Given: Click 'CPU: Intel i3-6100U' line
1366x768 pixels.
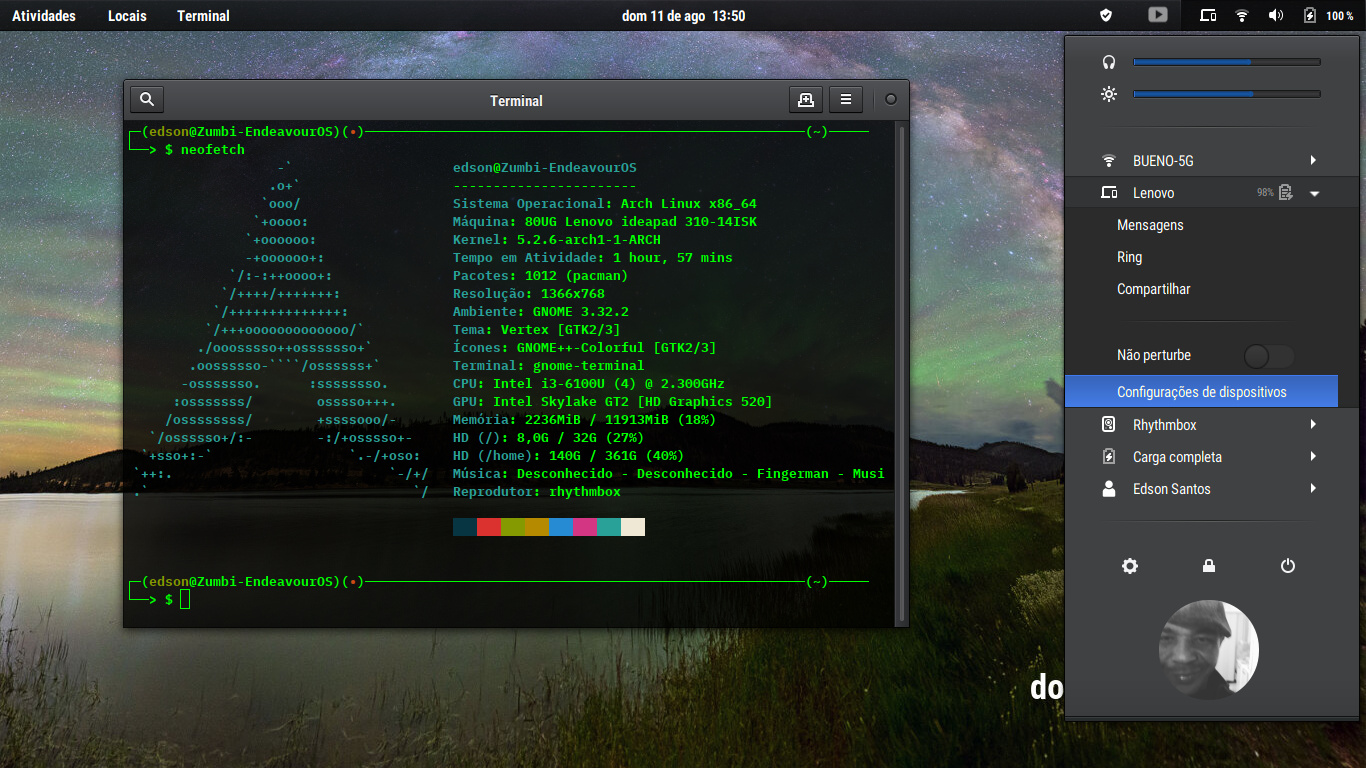Looking at the screenshot, I should [x=589, y=384].
